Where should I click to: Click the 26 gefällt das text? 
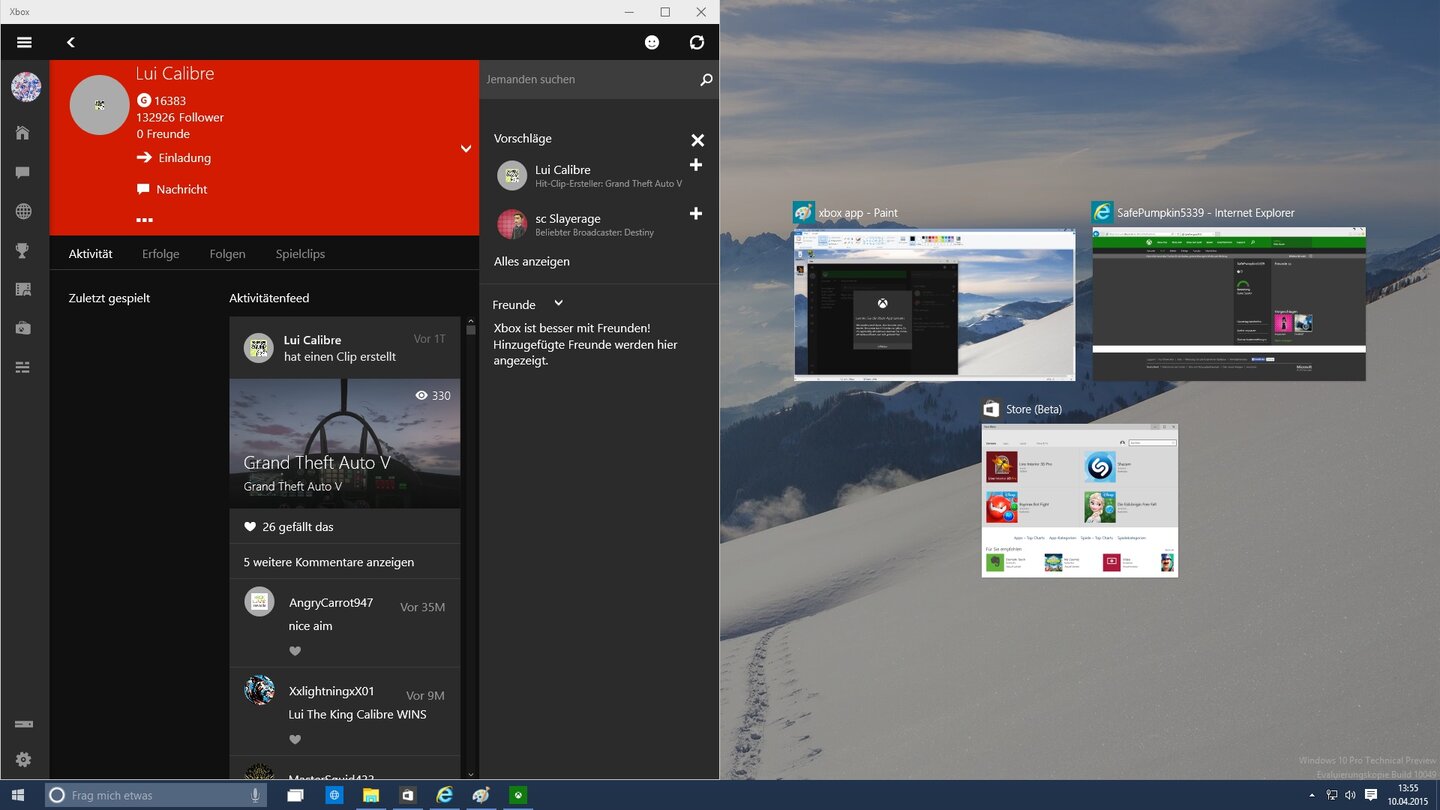click(298, 527)
